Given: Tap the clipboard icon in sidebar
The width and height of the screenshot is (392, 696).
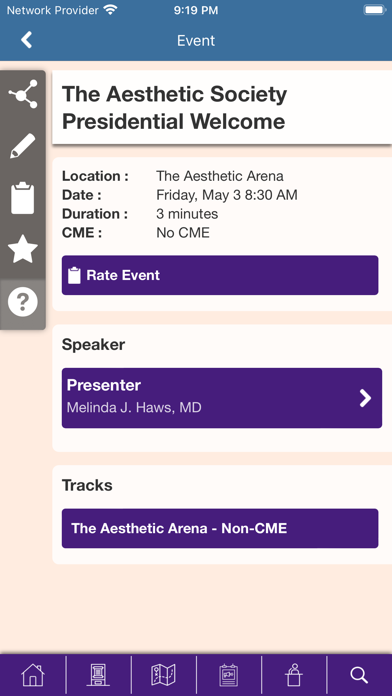Looking at the screenshot, I should pos(23,198).
